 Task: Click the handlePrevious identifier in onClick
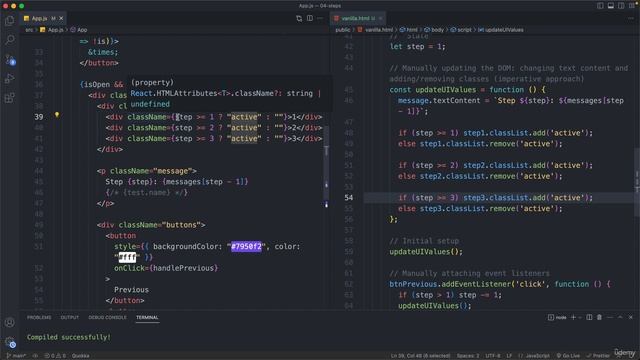[184, 268]
